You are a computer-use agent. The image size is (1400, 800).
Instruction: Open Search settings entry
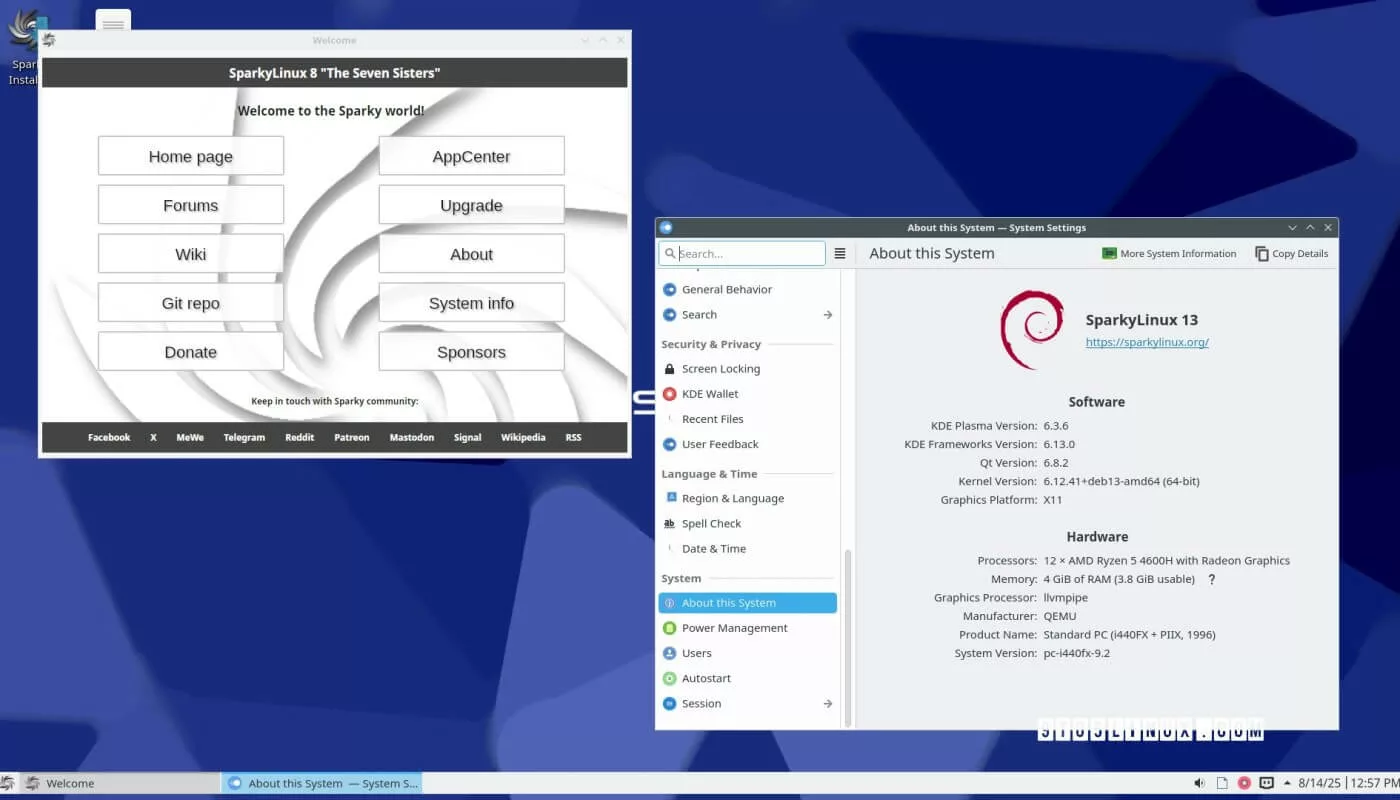tap(748, 315)
